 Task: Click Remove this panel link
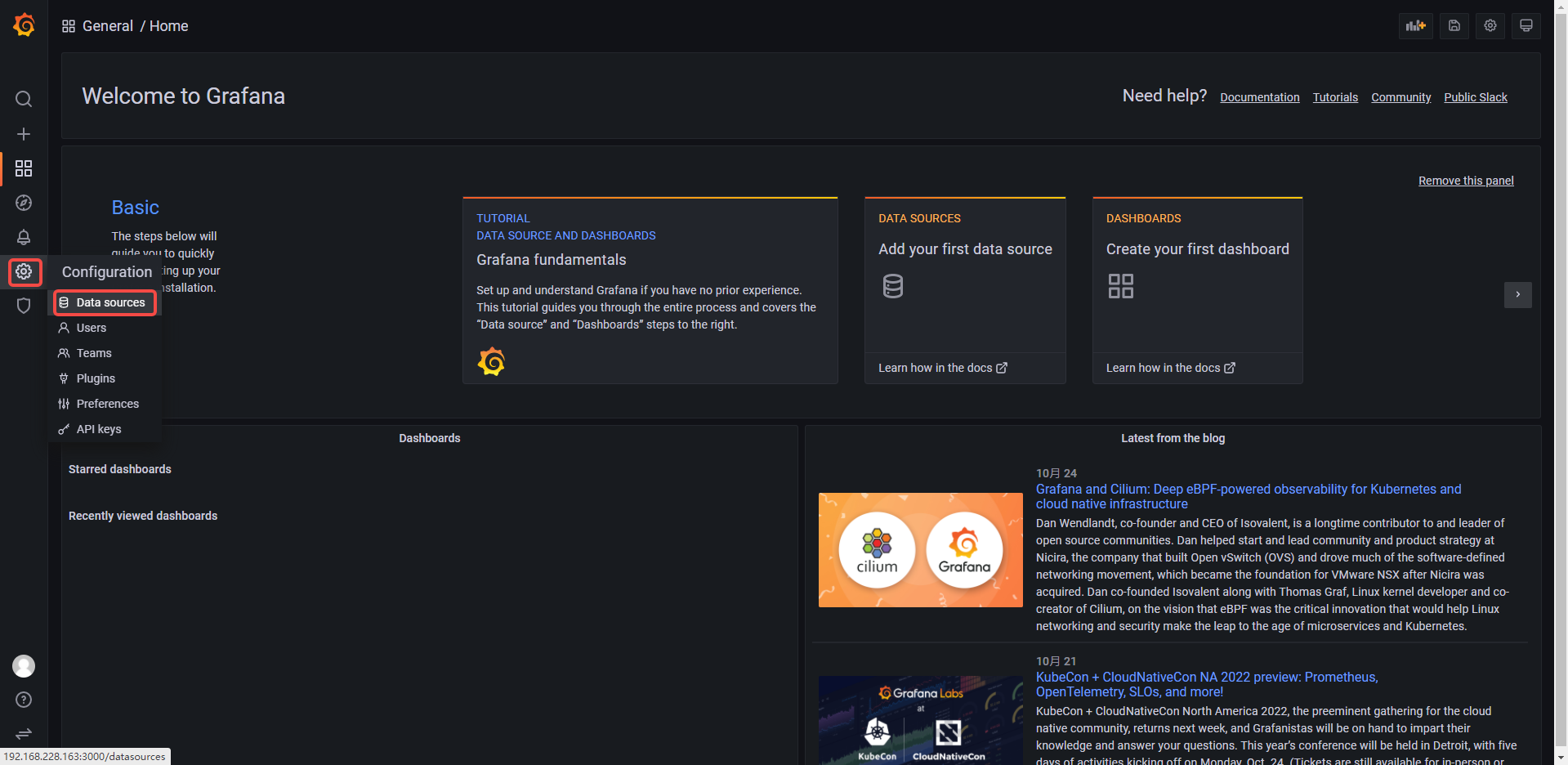(1466, 181)
